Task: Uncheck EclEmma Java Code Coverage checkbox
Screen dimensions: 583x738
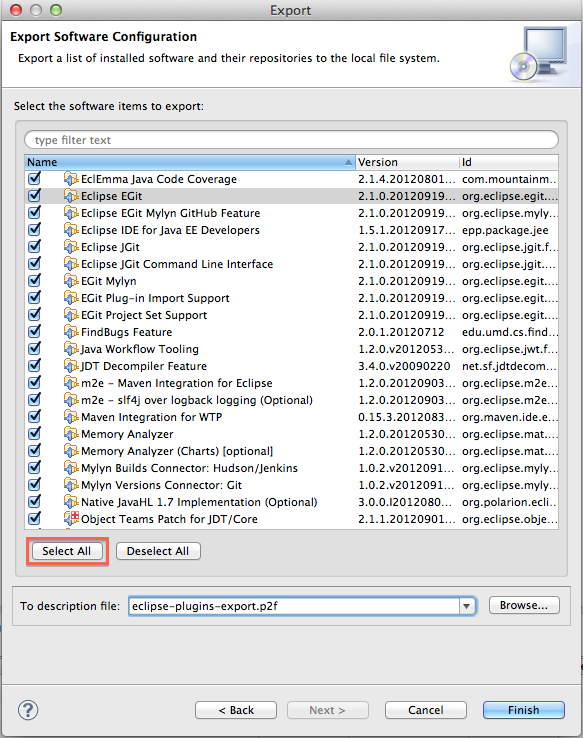Action: [x=34, y=178]
